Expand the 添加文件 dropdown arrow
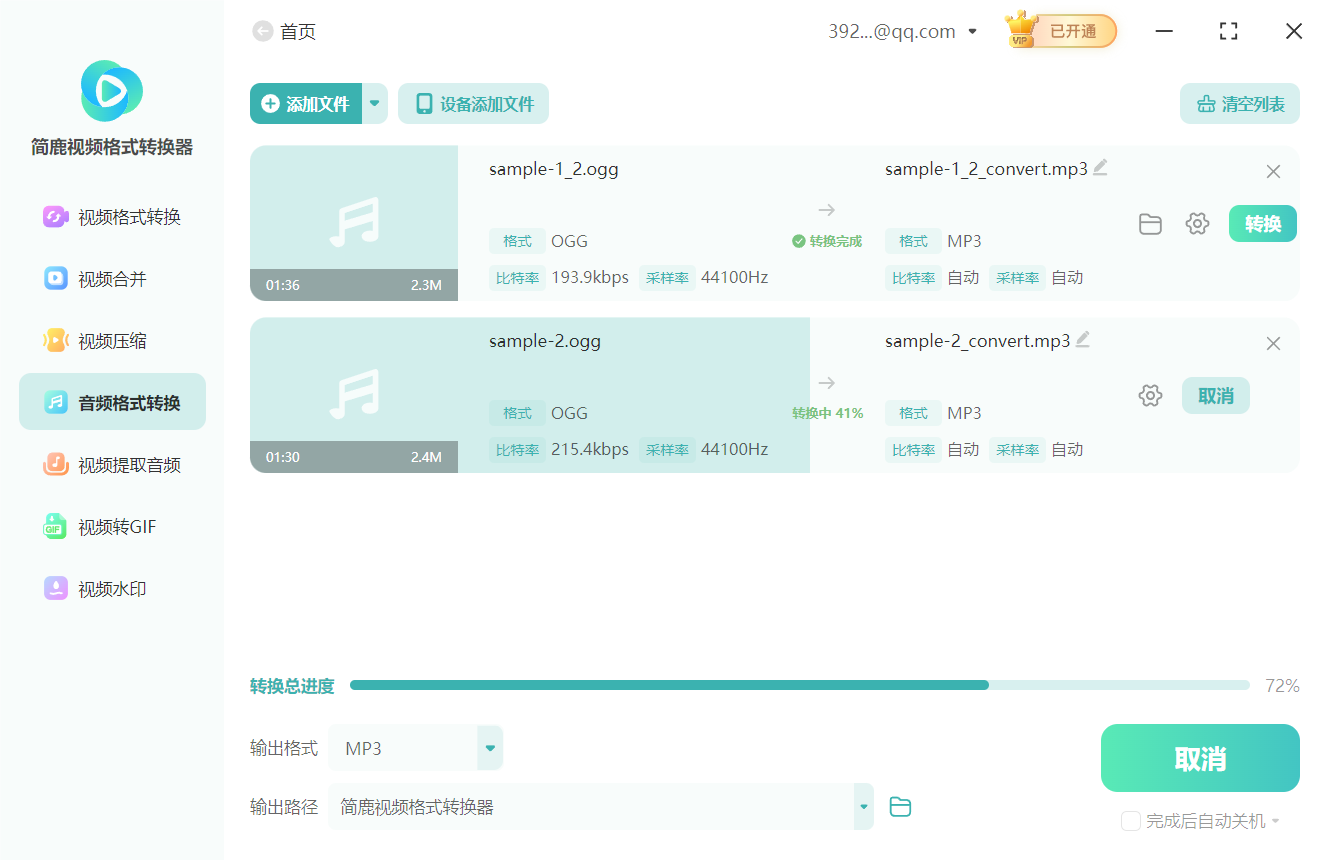 point(375,103)
